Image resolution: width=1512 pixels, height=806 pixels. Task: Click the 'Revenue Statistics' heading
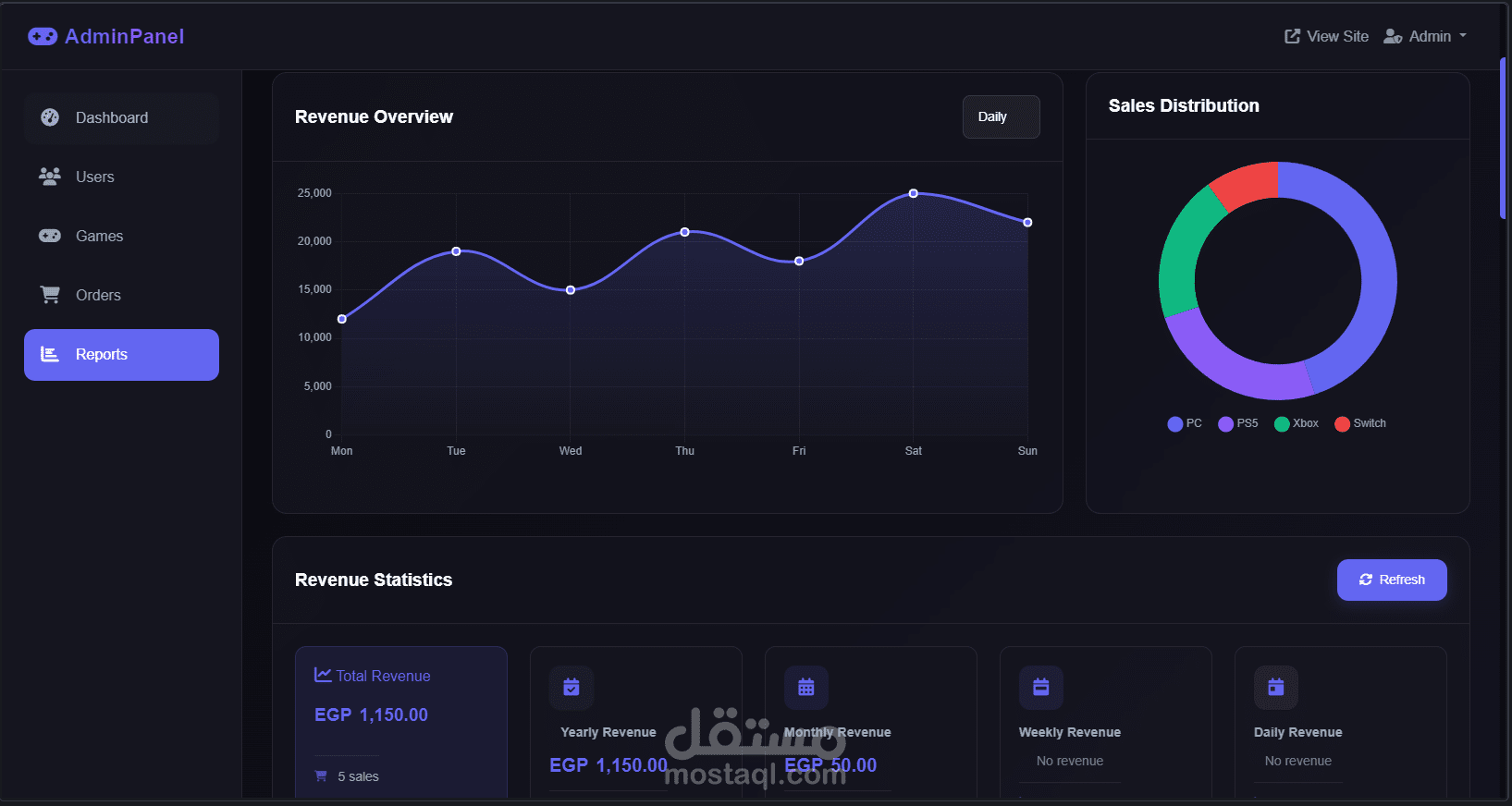pos(374,580)
